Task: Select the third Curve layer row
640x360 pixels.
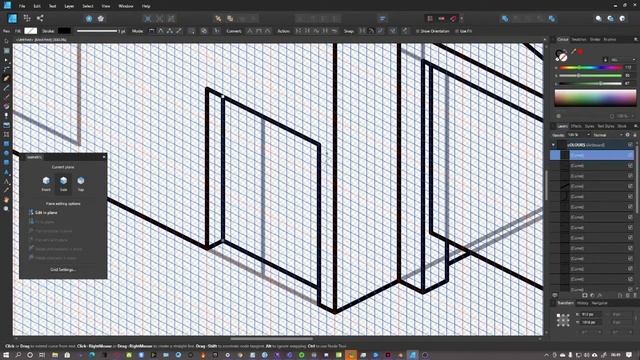Action: pos(592,176)
